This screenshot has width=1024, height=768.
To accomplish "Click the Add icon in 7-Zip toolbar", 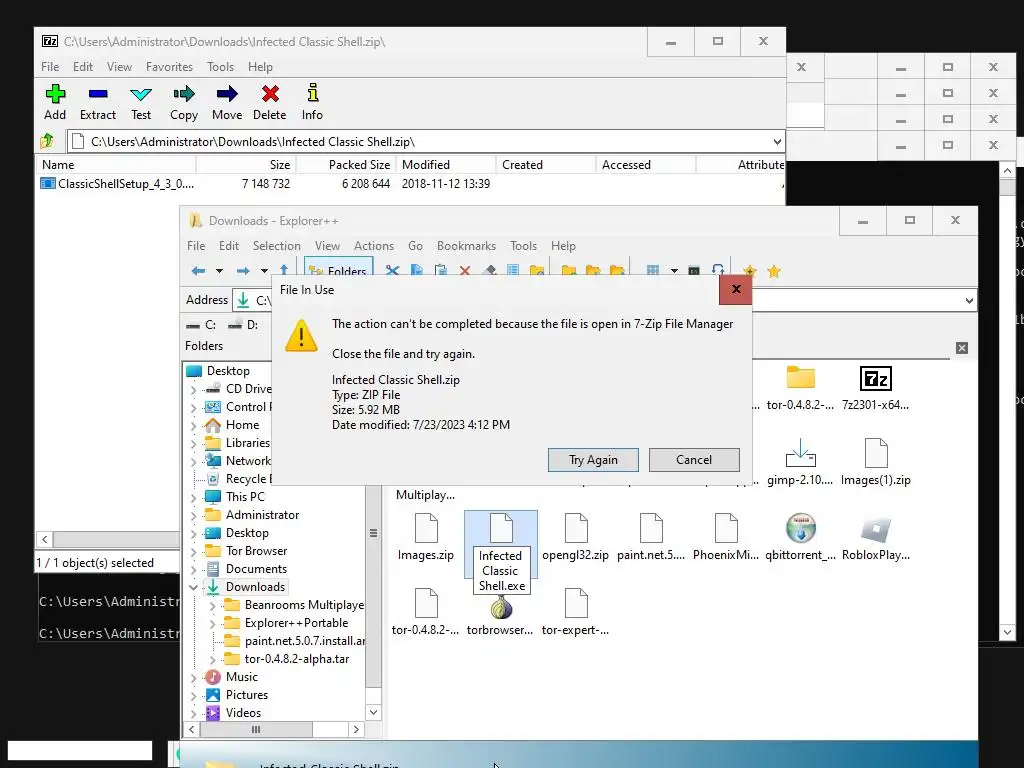I will click(55, 94).
